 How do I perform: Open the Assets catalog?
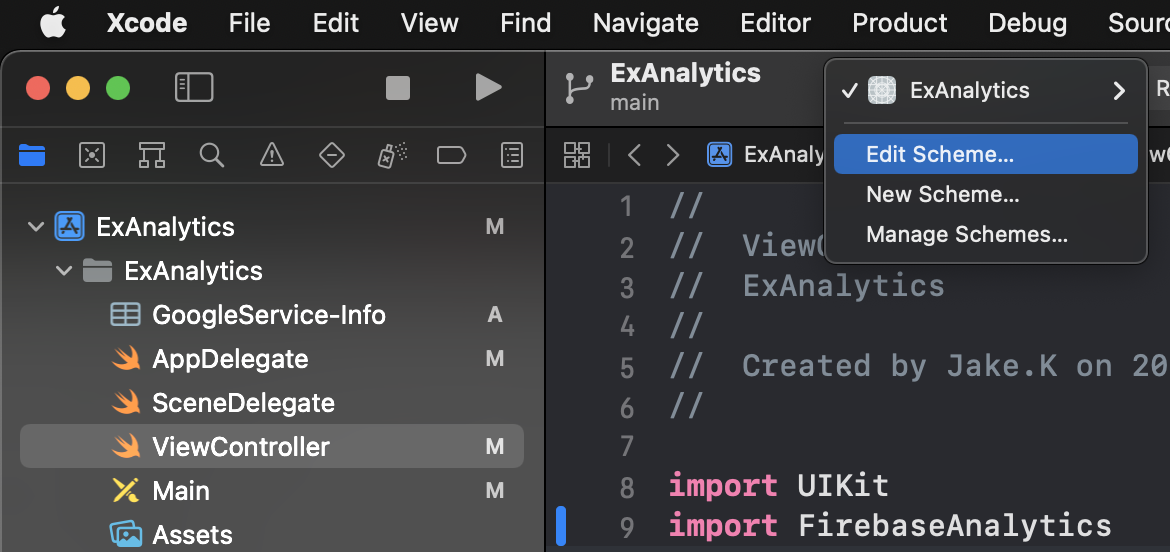(x=193, y=535)
